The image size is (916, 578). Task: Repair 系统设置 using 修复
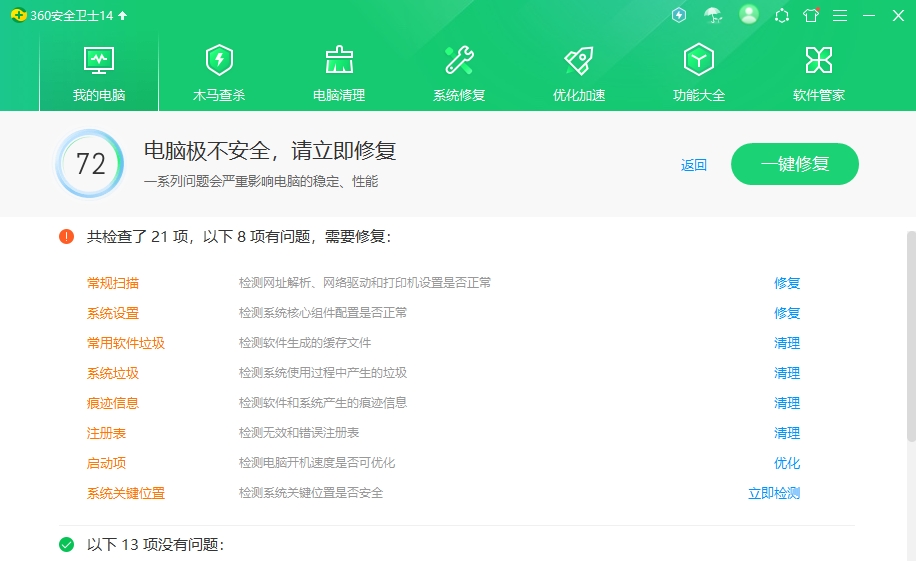point(787,313)
